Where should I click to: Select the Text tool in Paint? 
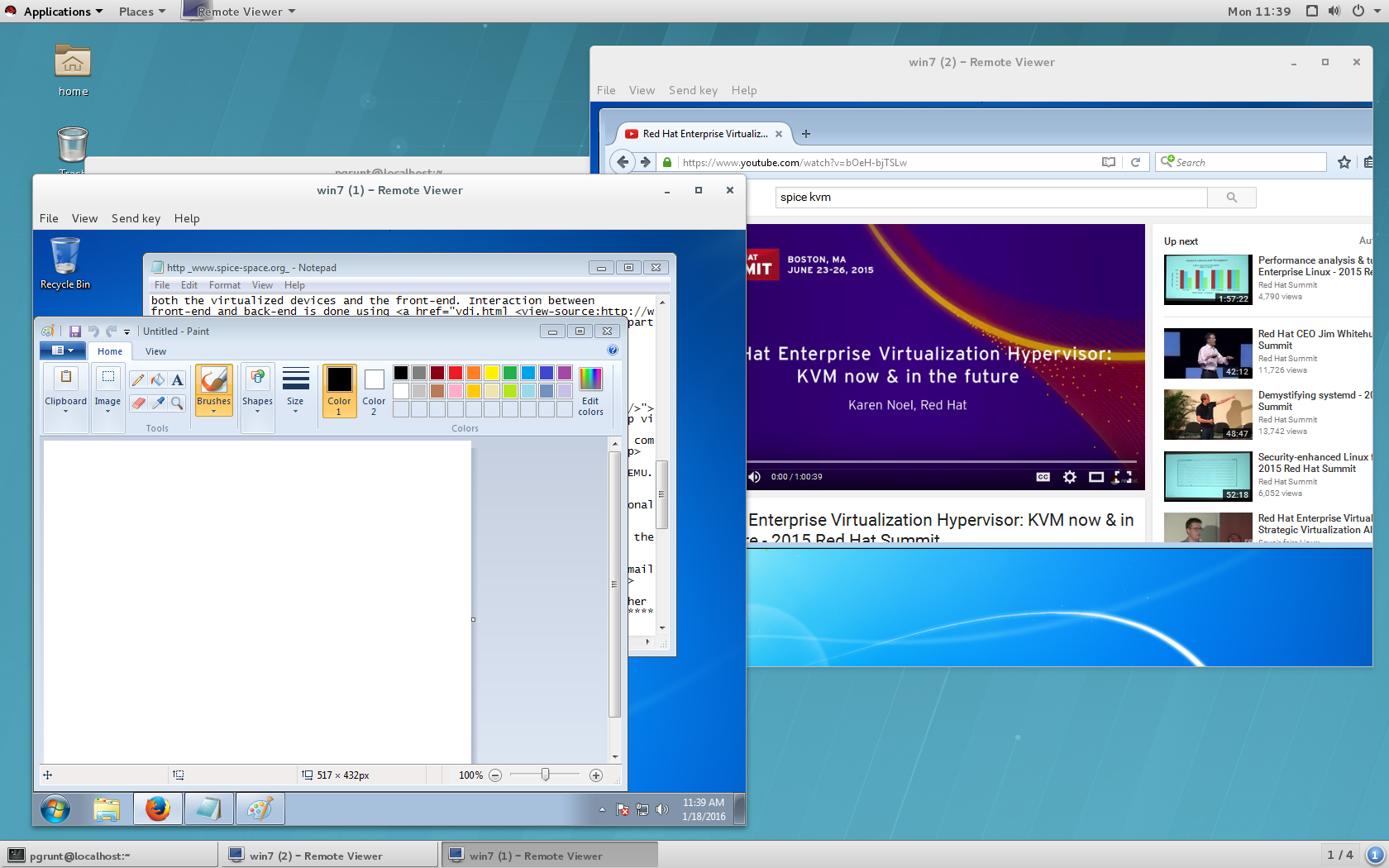point(178,380)
